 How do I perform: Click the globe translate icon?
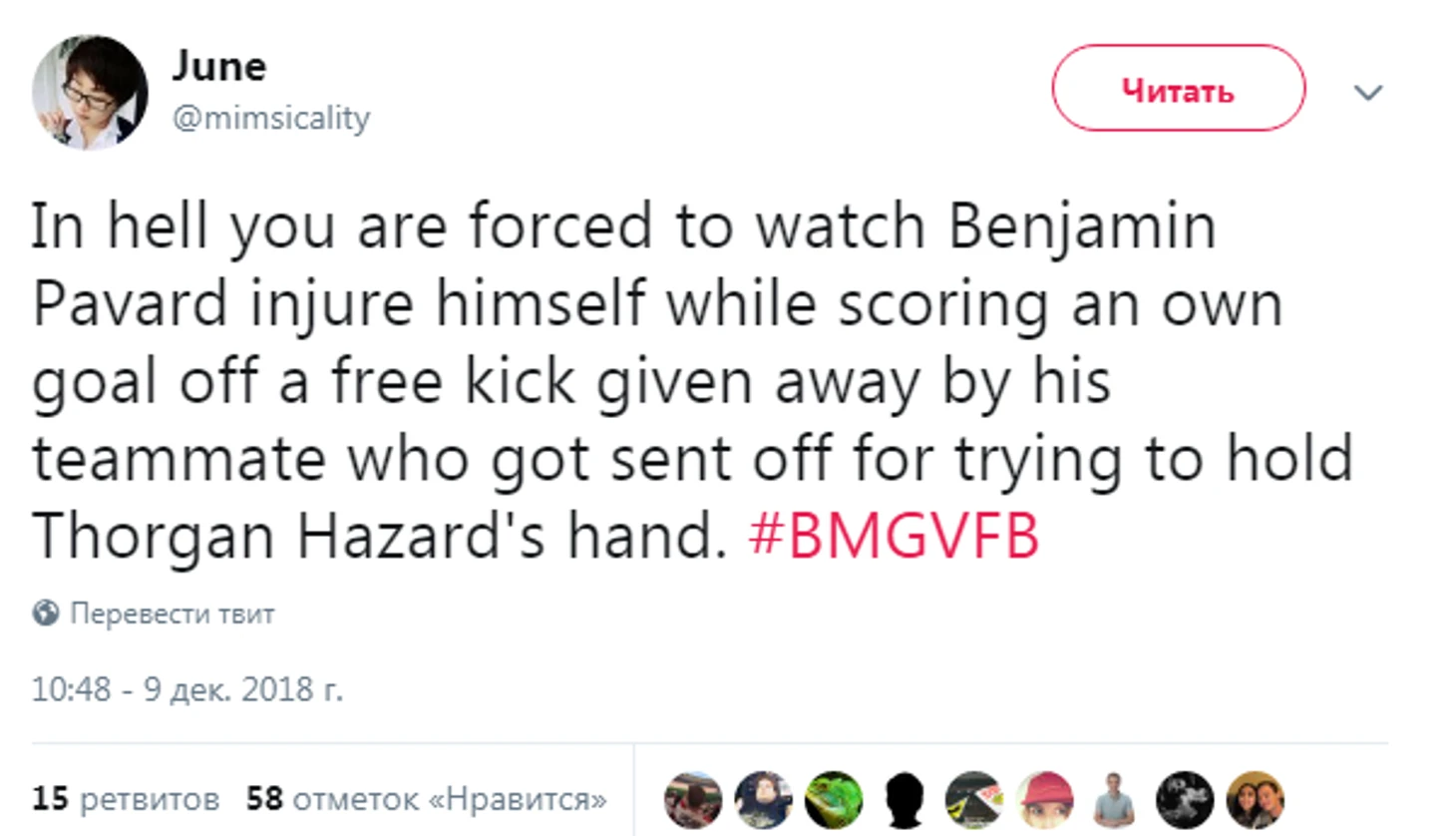[46, 613]
